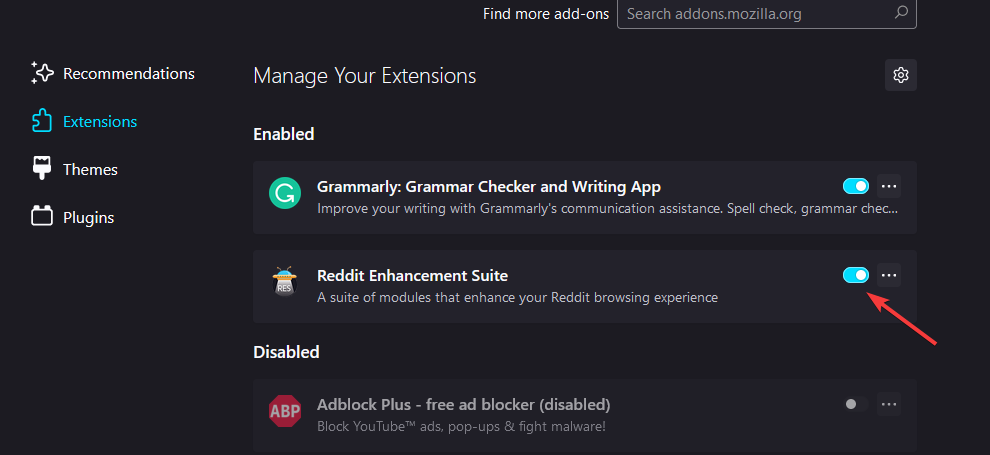Open Grammarly's three-dot more options menu

tap(889, 186)
